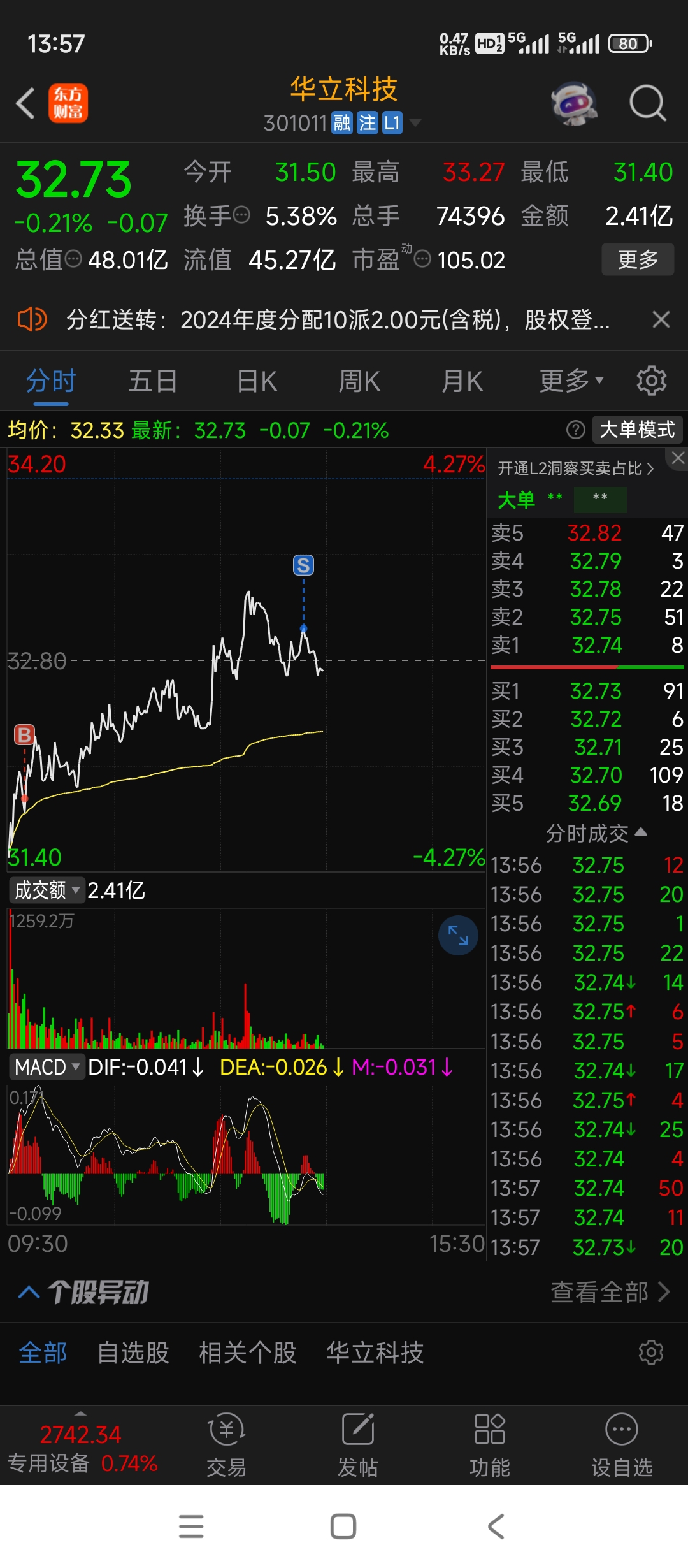Switch to the 周K tab
The width and height of the screenshot is (688, 1568).
coord(359,381)
